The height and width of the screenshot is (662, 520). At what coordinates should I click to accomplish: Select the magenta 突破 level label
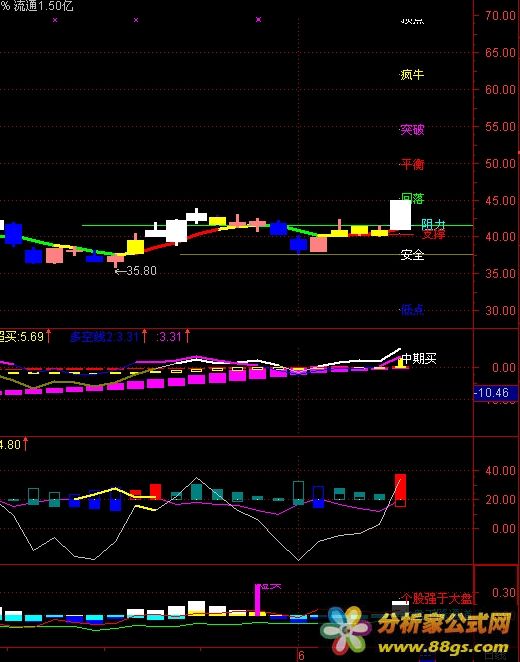coord(412,129)
